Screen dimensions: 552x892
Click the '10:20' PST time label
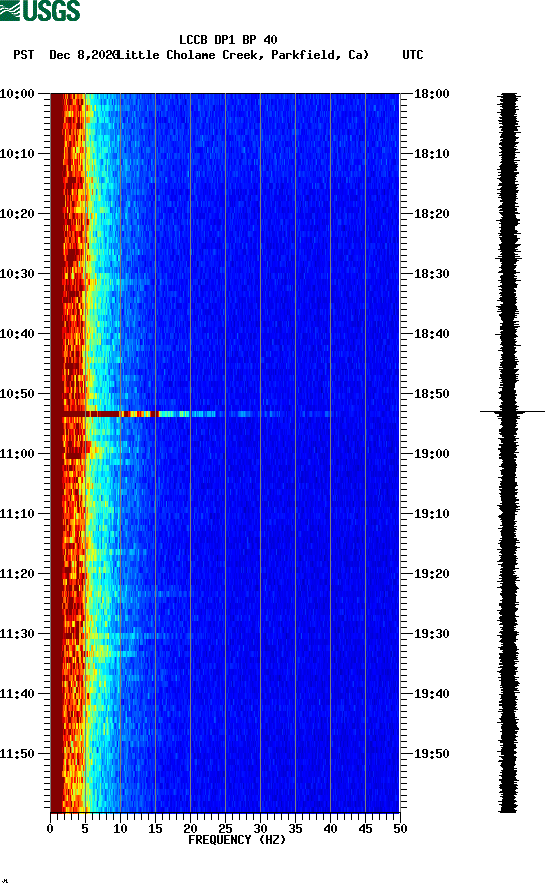tap(17, 213)
